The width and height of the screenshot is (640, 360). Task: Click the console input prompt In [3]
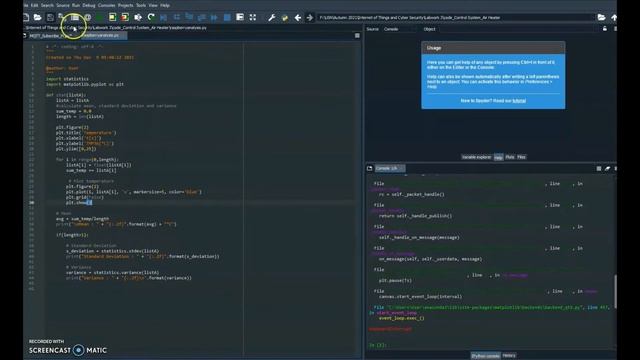[x=378, y=345]
